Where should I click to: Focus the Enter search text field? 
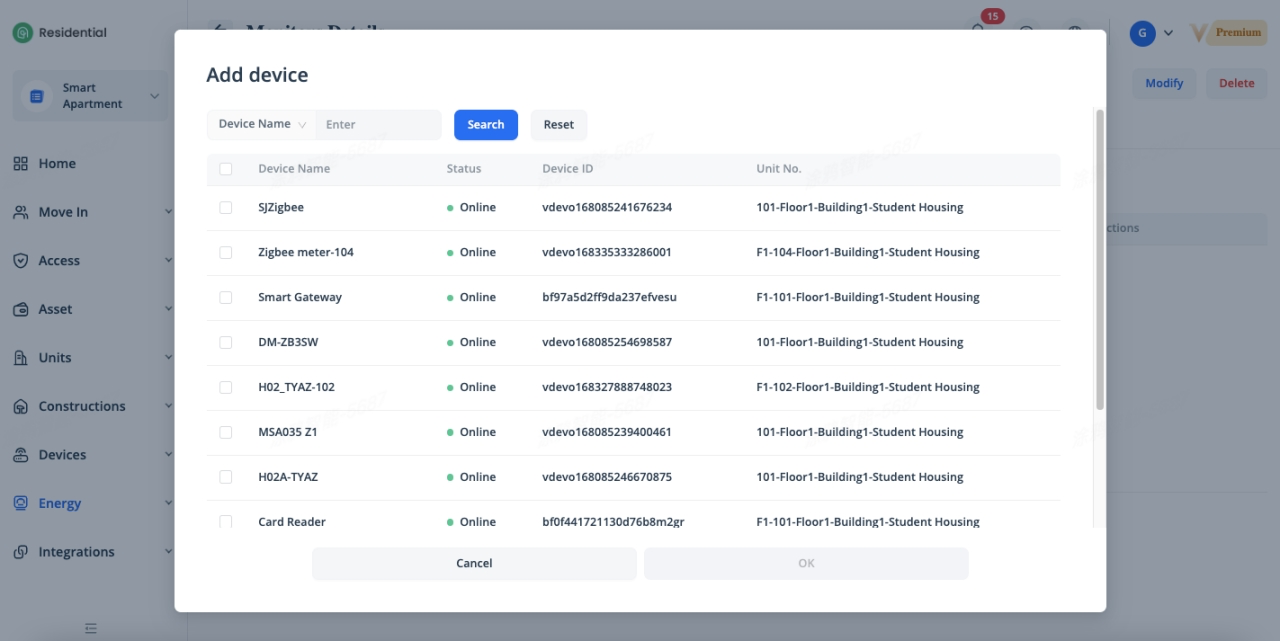378,125
